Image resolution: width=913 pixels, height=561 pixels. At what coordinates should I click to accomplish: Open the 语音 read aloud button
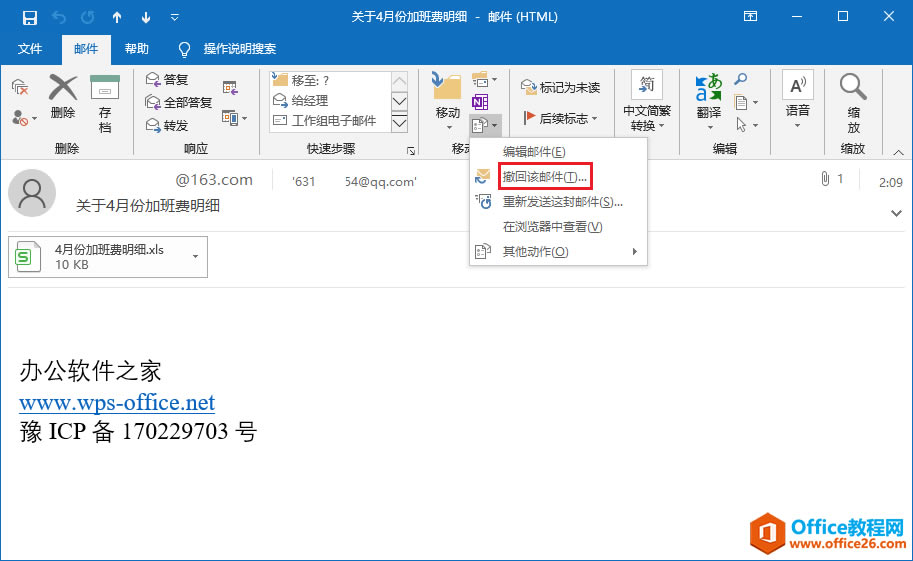[797, 100]
